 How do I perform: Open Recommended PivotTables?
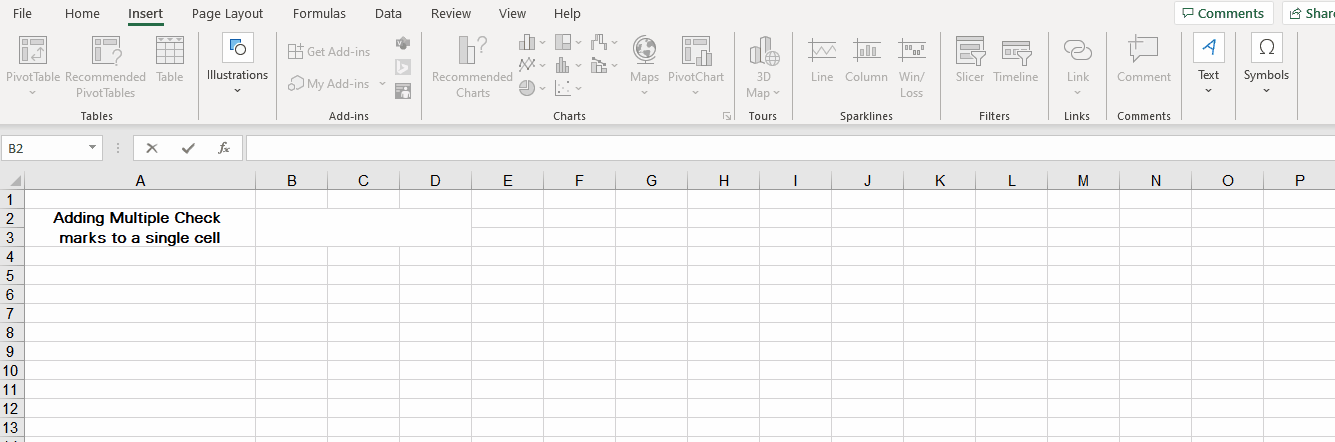pos(105,66)
